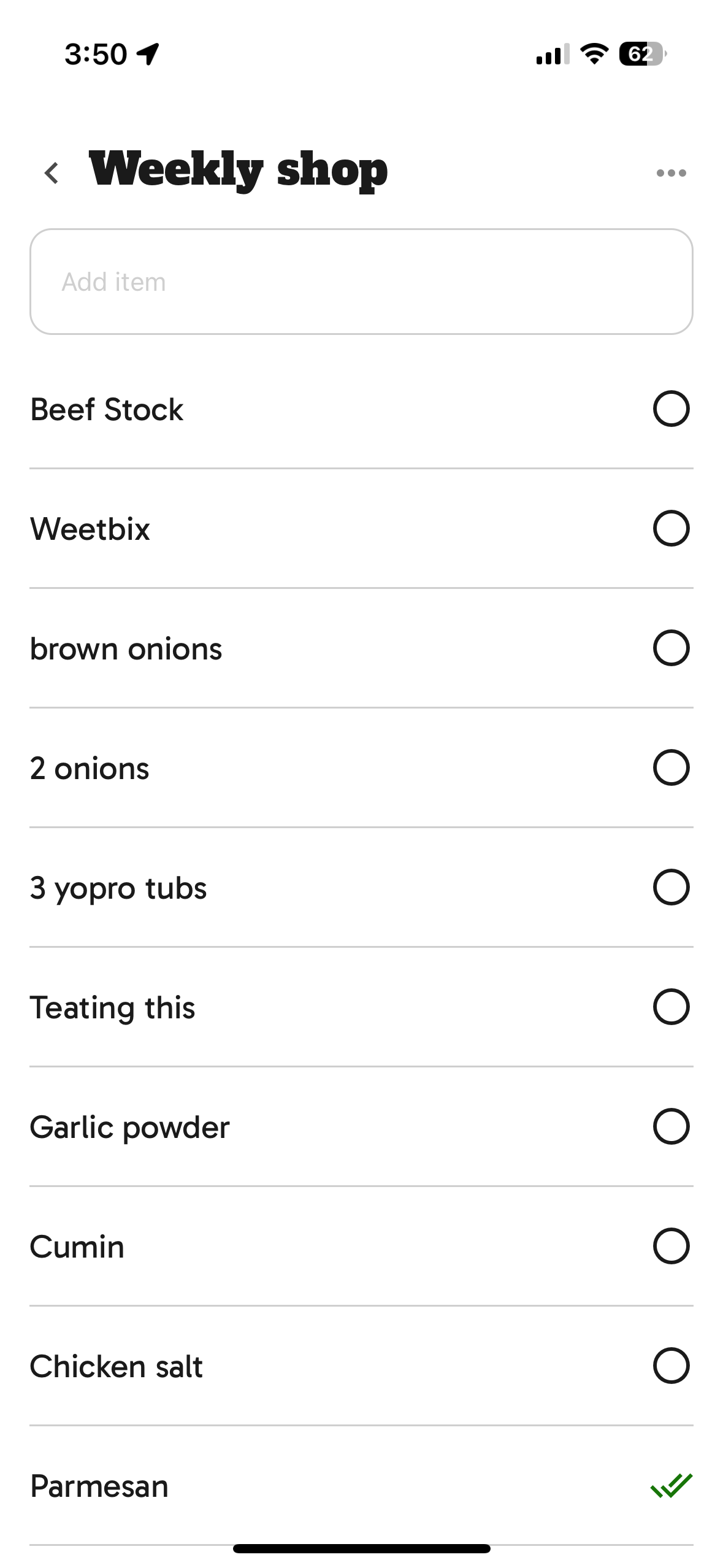Viewport: 723px width, 1568px height.
Task: Tap the Parmesan item label
Action: click(99, 1486)
